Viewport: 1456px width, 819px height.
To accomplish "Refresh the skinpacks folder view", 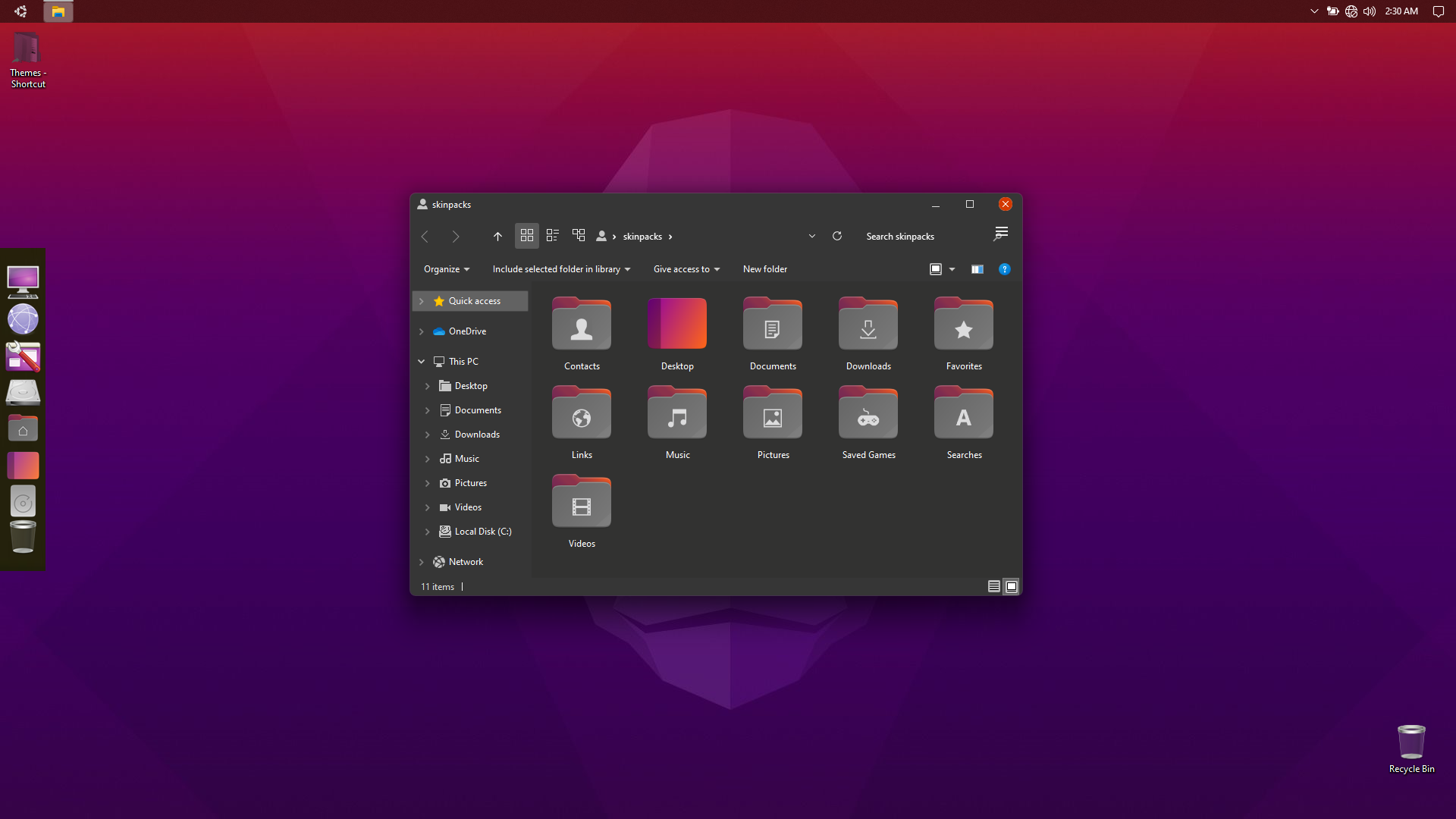I will [837, 236].
